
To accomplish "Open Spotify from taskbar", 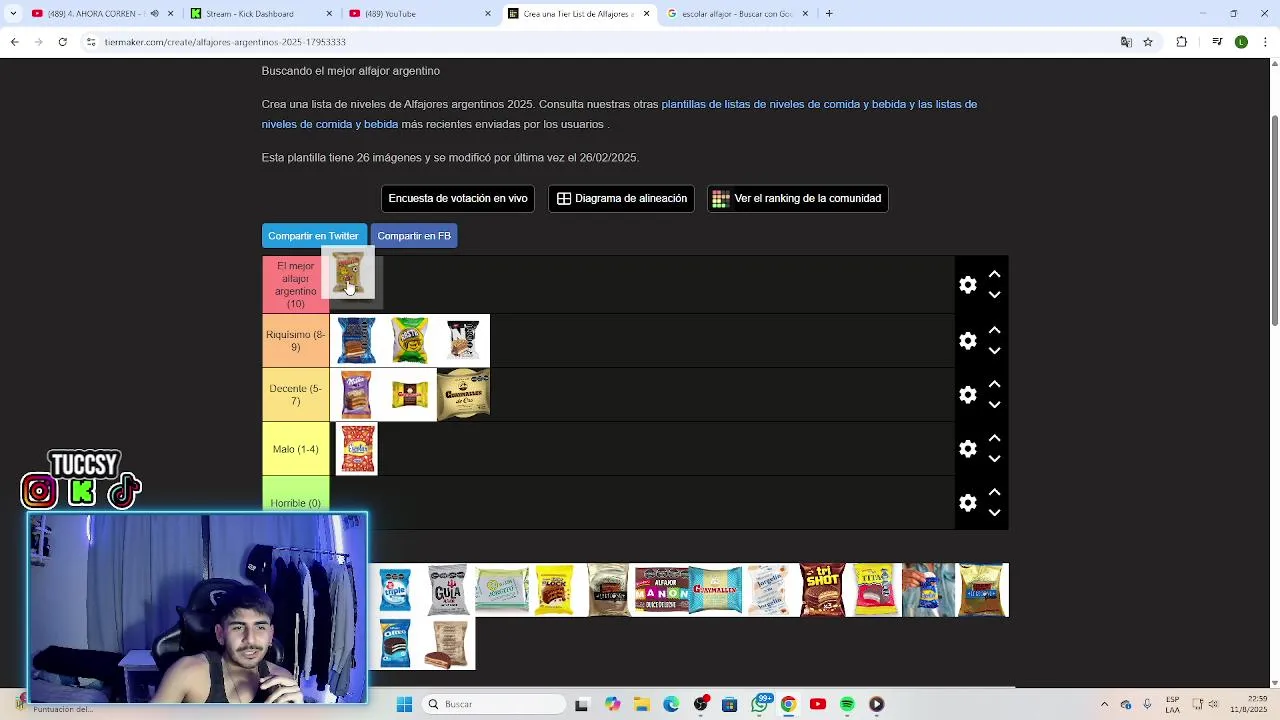I will 847,704.
